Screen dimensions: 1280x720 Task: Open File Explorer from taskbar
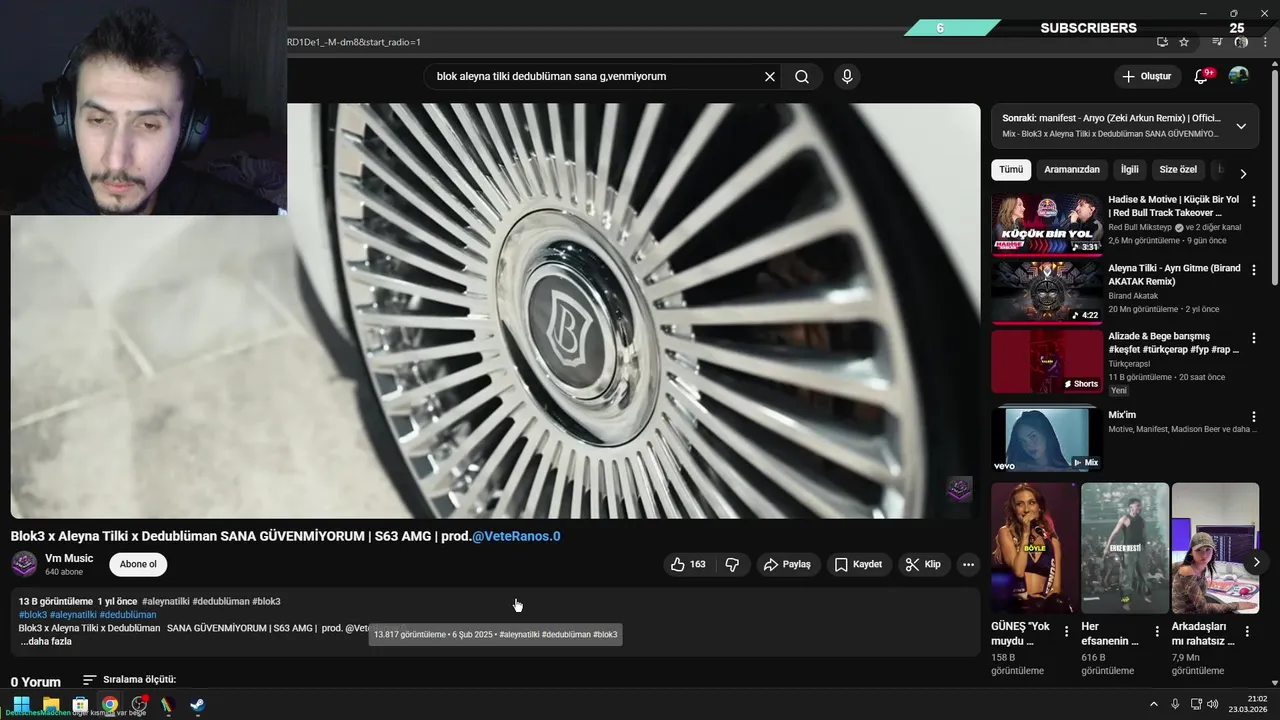pyautogui.click(x=51, y=704)
